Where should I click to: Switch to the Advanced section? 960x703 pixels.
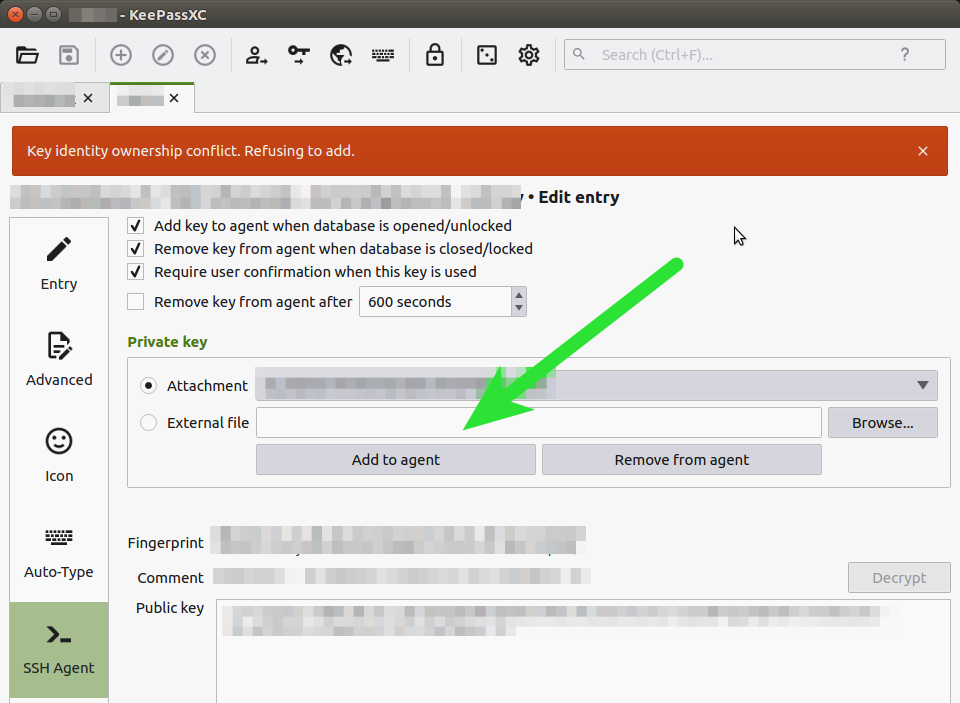coord(58,362)
